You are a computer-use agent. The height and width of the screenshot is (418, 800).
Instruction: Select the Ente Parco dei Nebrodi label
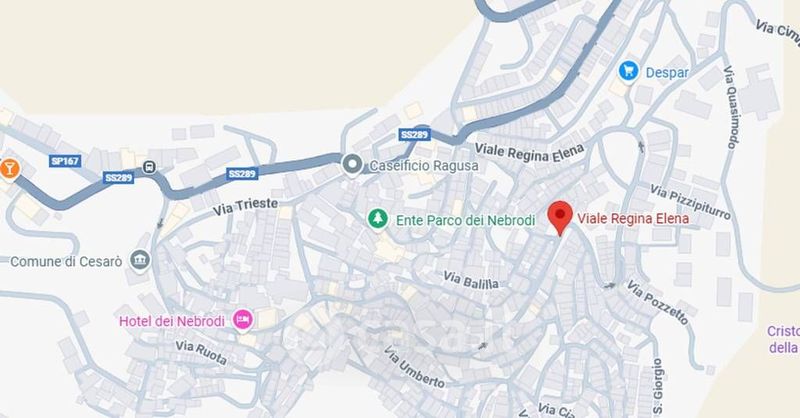coord(465,220)
